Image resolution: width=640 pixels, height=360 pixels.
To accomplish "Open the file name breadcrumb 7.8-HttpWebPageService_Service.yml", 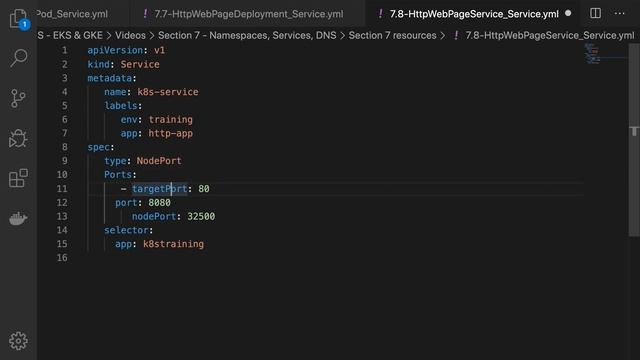I will pyautogui.click(x=550, y=36).
